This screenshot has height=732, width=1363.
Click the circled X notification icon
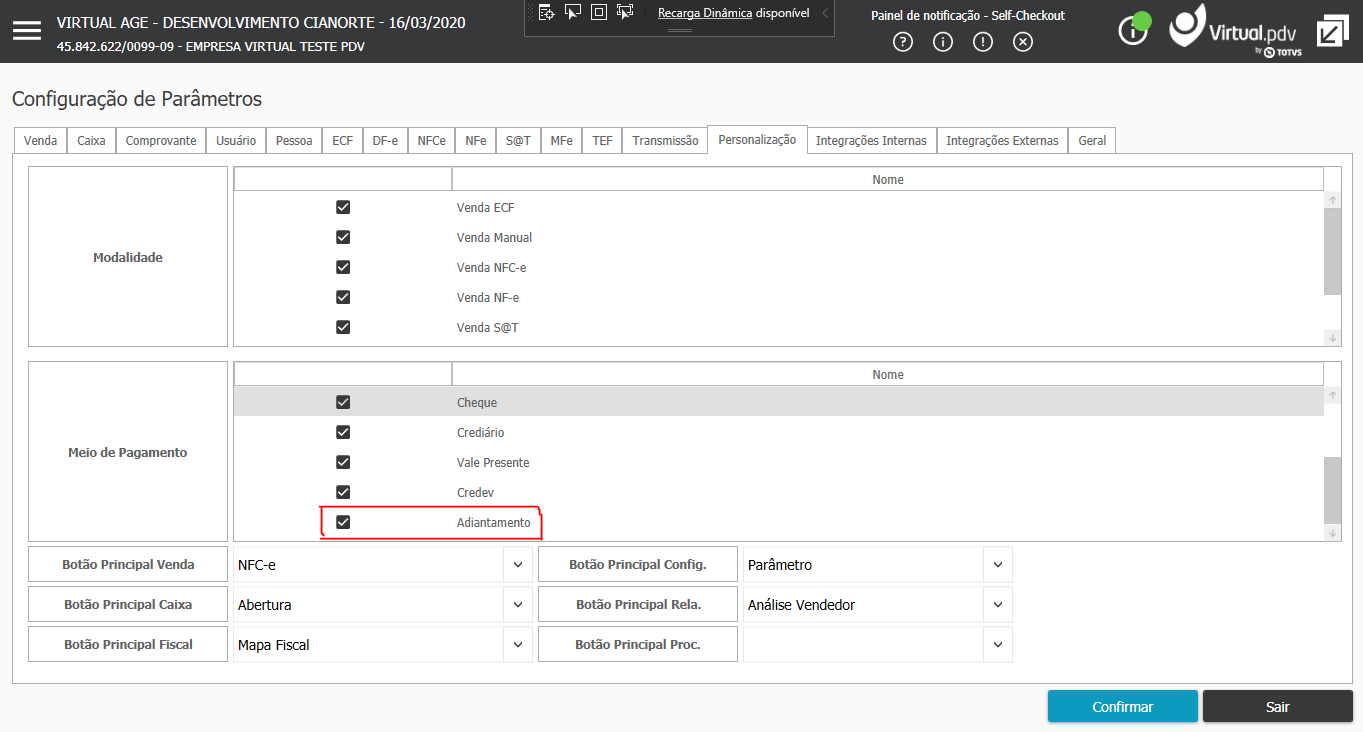coord(1023,42)
